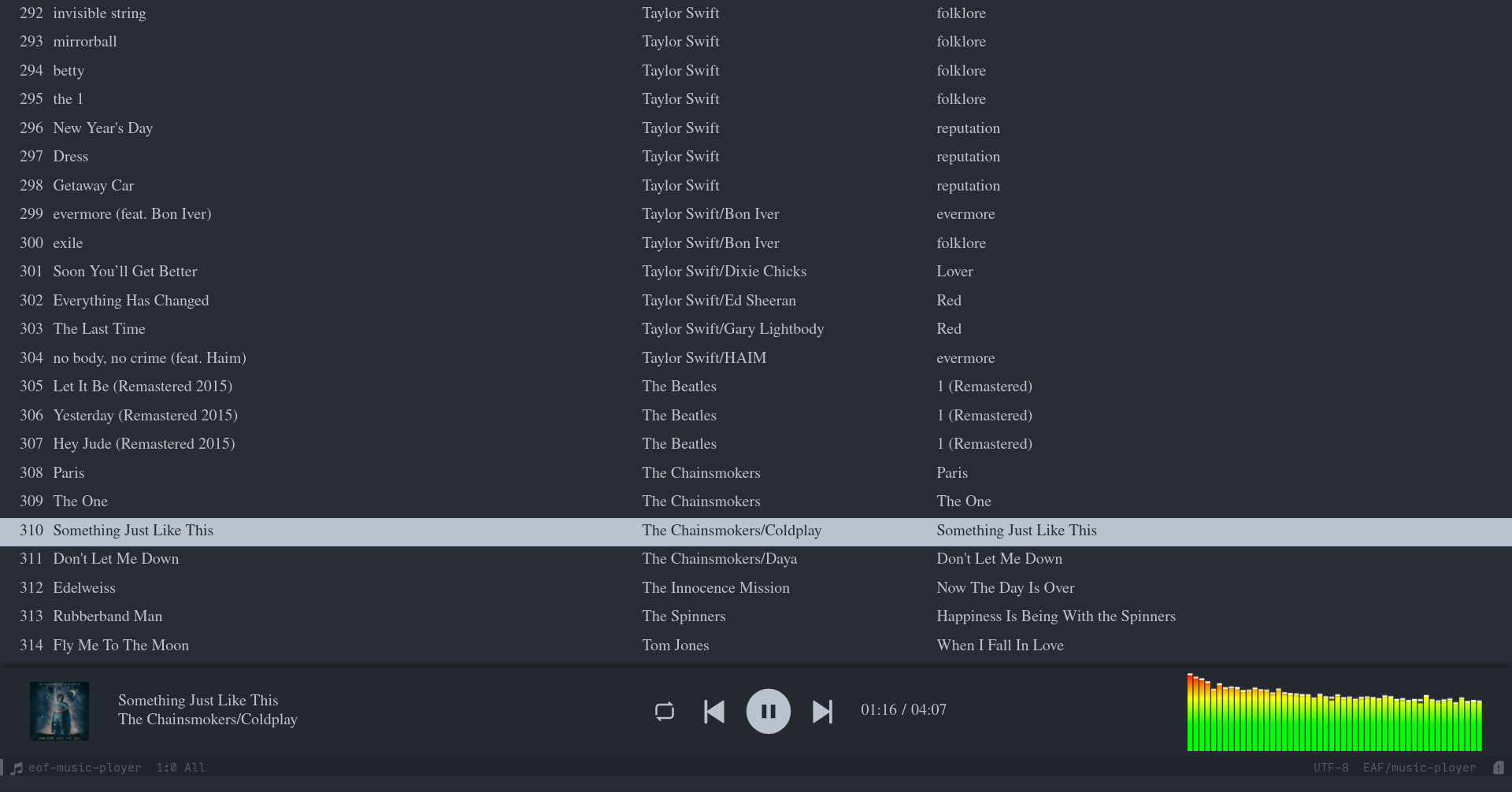Click artist 'The Innocence Mission'
Viewport: 1512px width, 792px height.
click(x=715, y=588)
